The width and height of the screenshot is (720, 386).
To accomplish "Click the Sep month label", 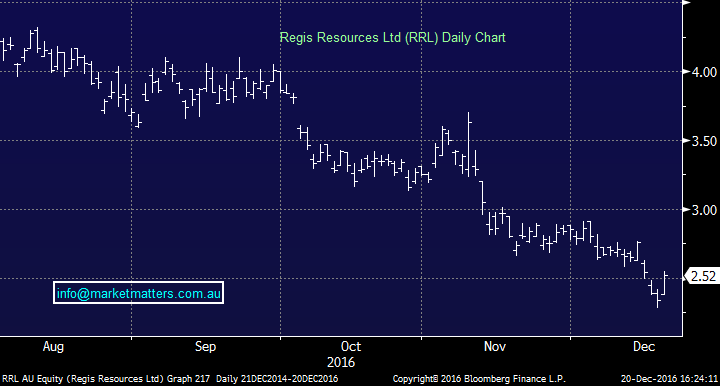I will pyautogui.click(x=205, y=347).
